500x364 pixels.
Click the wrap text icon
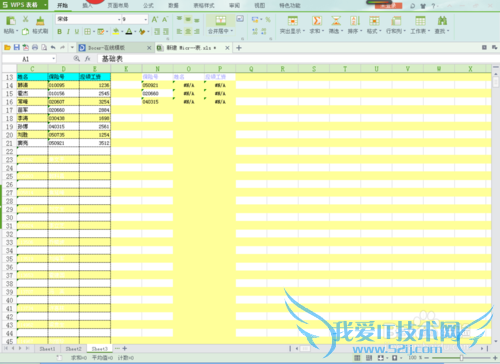(240, 19)
